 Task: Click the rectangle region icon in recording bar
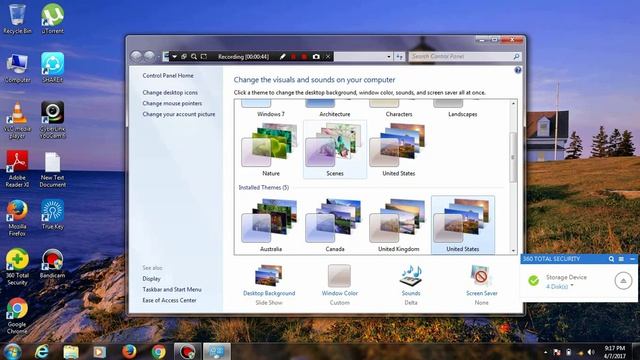click(204, 56)
